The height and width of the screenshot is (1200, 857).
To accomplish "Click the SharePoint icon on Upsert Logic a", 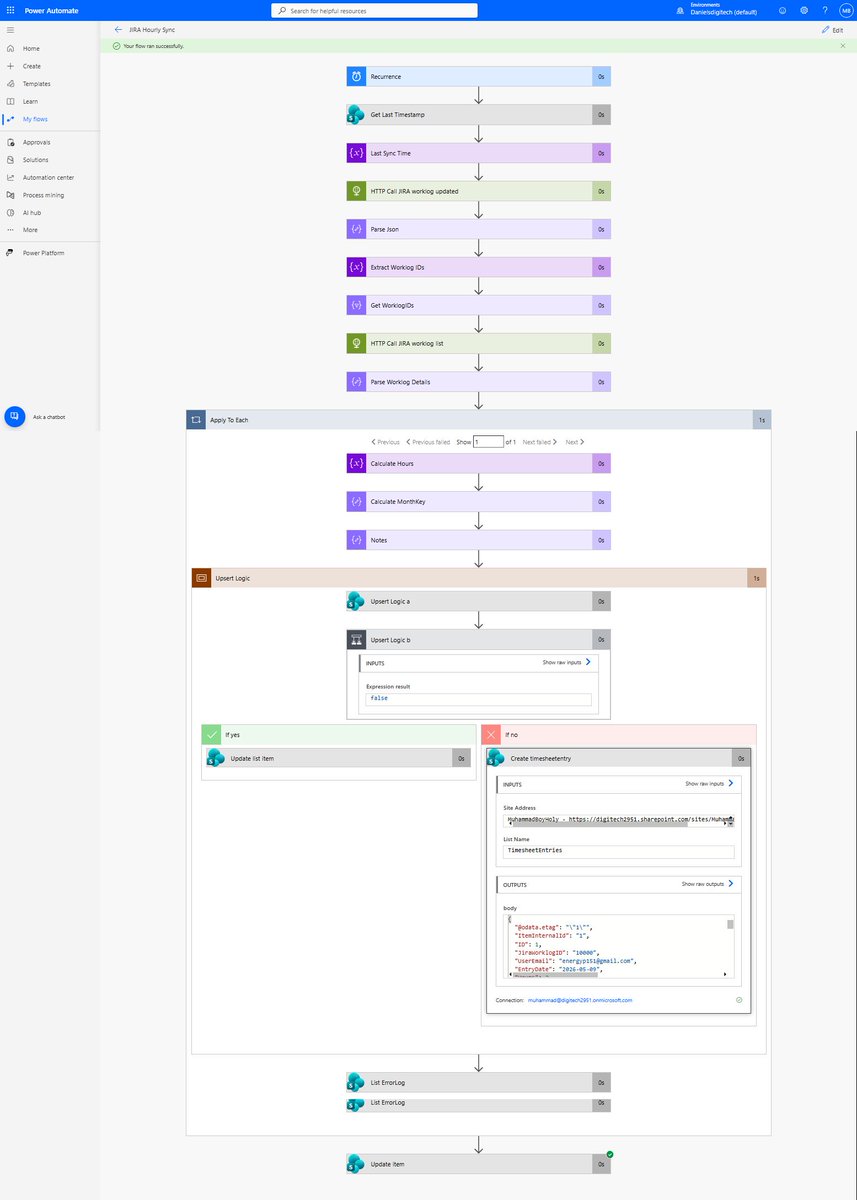I will pos(357,601).
